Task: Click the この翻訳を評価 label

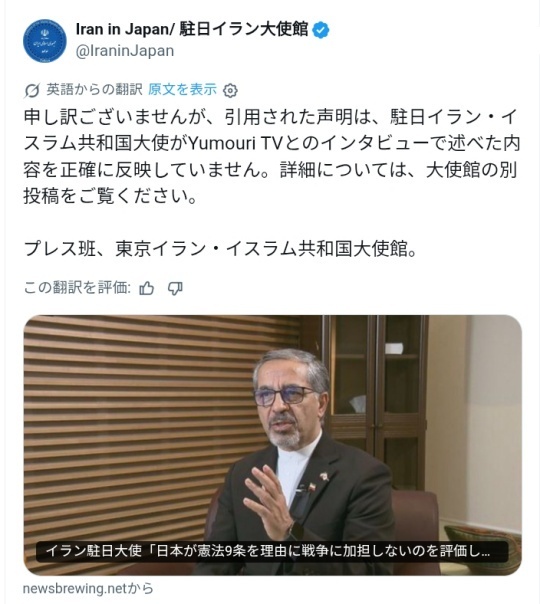Action: point(77,288)
